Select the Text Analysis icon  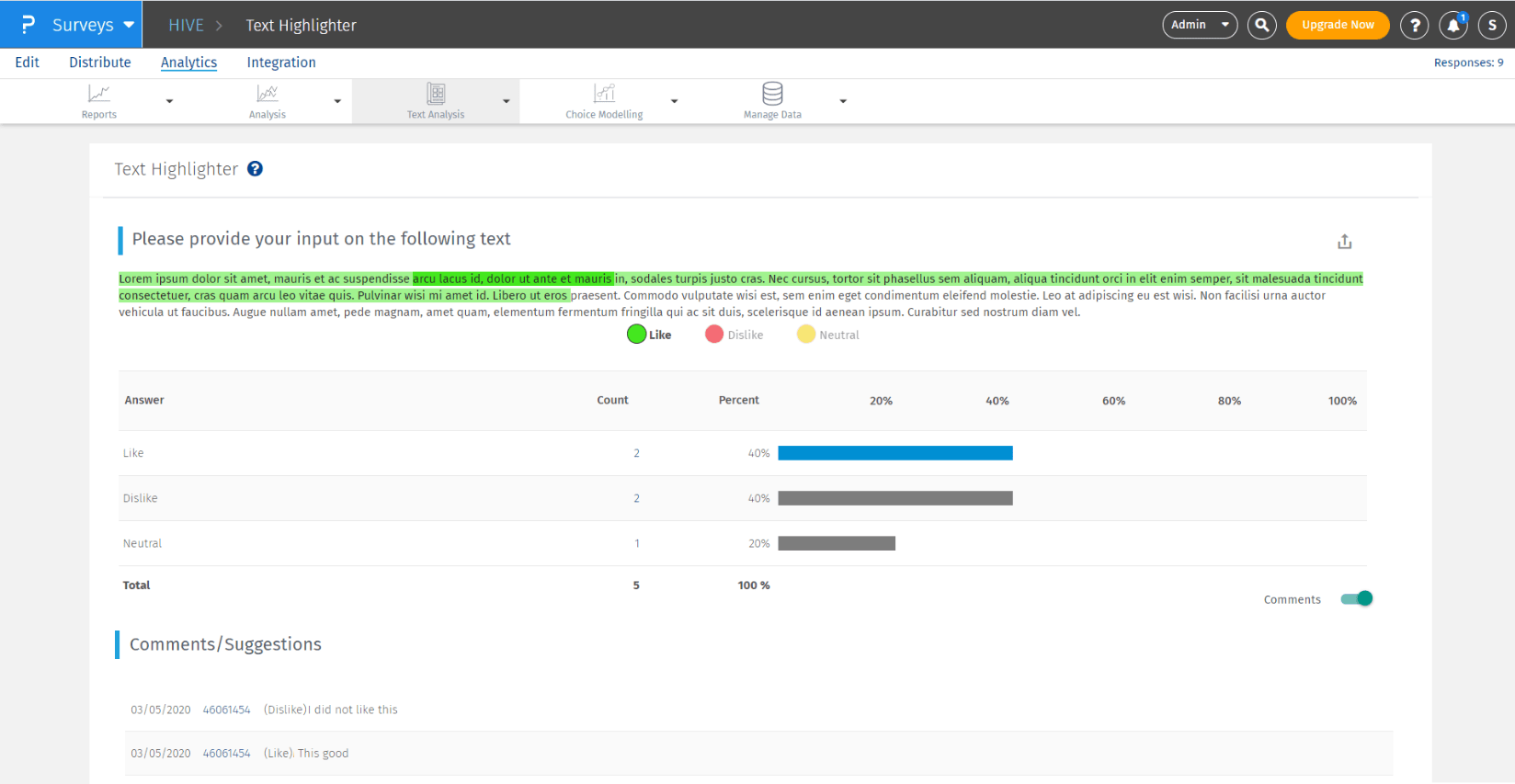coord(436,94)
